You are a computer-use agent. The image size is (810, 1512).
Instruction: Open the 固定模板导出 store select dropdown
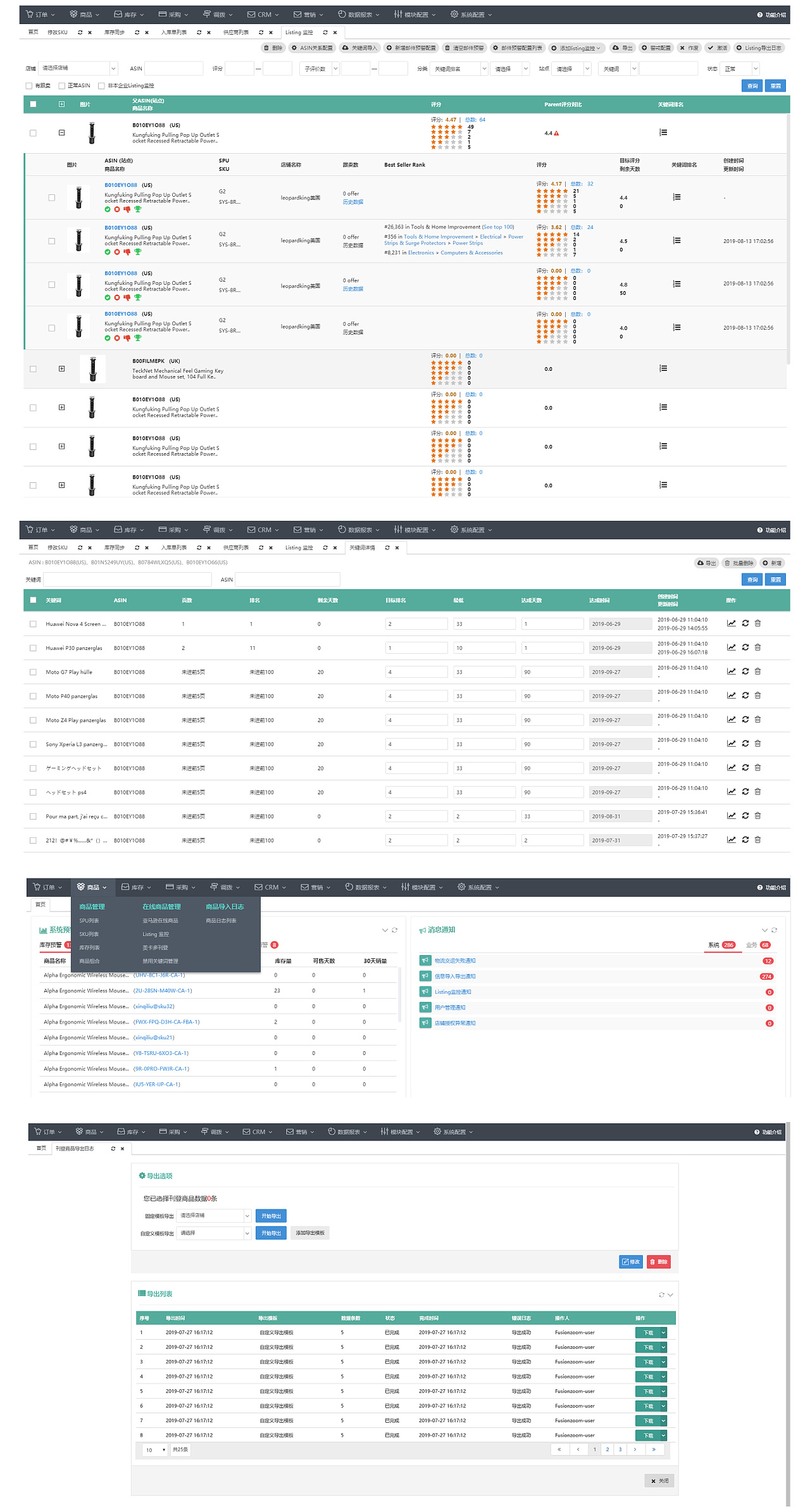coord(215,1215)
